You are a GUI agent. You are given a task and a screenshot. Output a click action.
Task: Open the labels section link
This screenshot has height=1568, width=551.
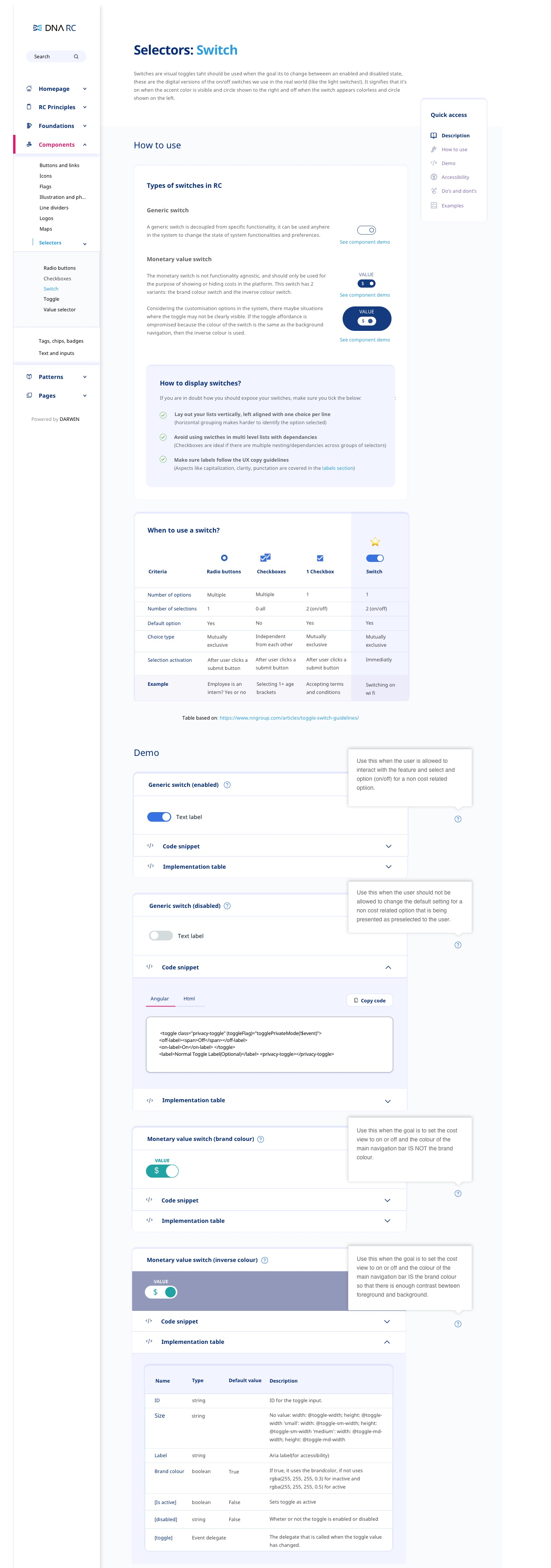[338, 468]
